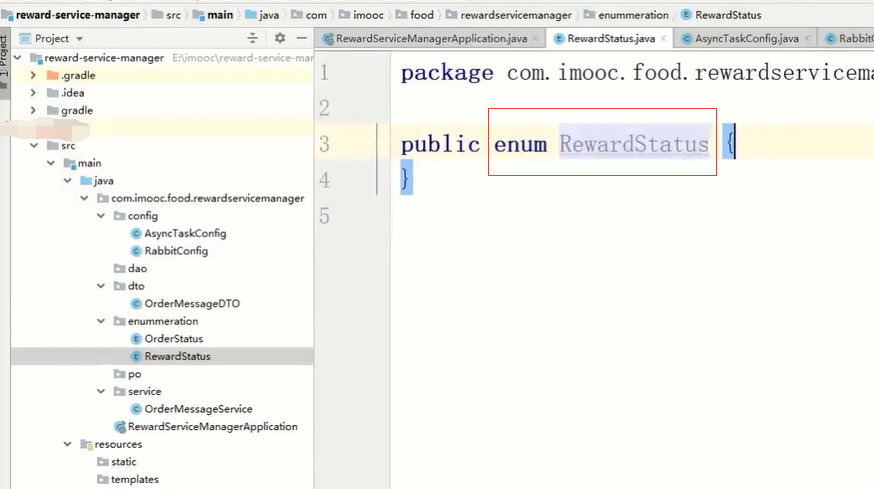874x489 pixels.
Task: Click the AsyncTaskConfig class icon in tree
Action: 135,234
